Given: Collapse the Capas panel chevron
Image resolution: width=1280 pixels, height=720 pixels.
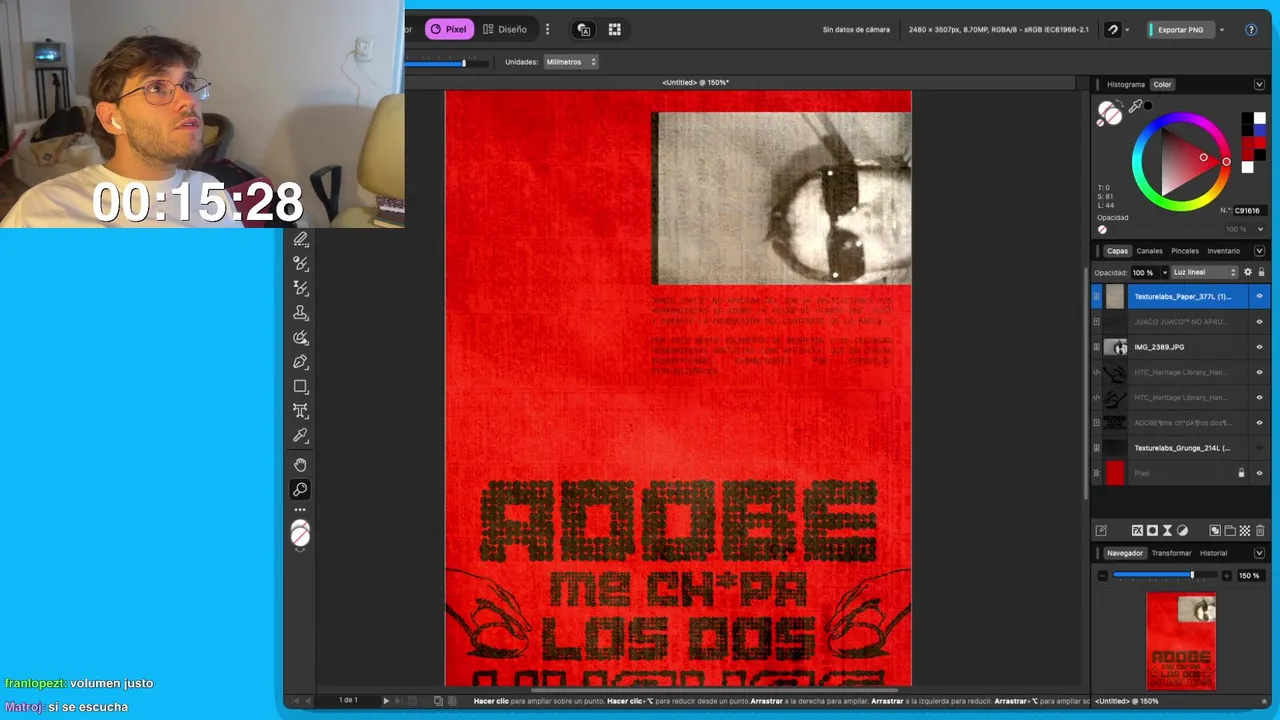Looking at the screenshot, I should pos(1259,251).
